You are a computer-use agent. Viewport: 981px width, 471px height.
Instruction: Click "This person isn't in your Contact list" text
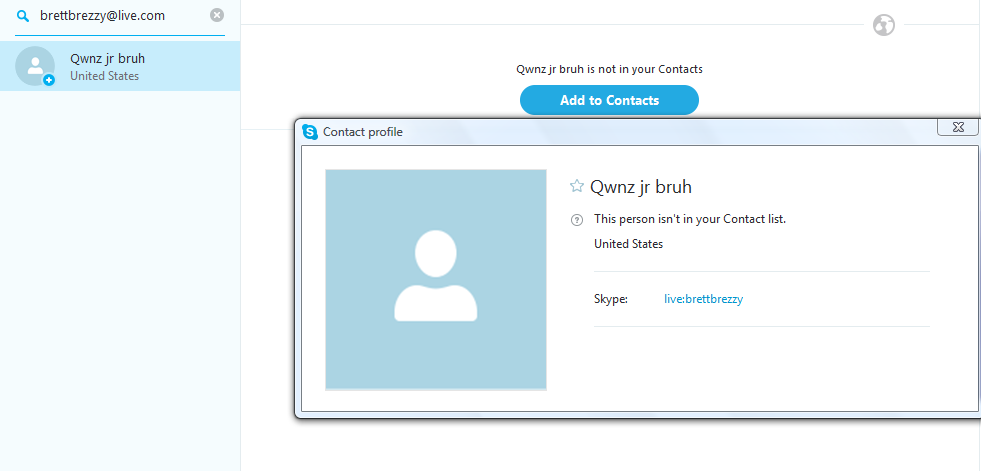tap(690, 220)
